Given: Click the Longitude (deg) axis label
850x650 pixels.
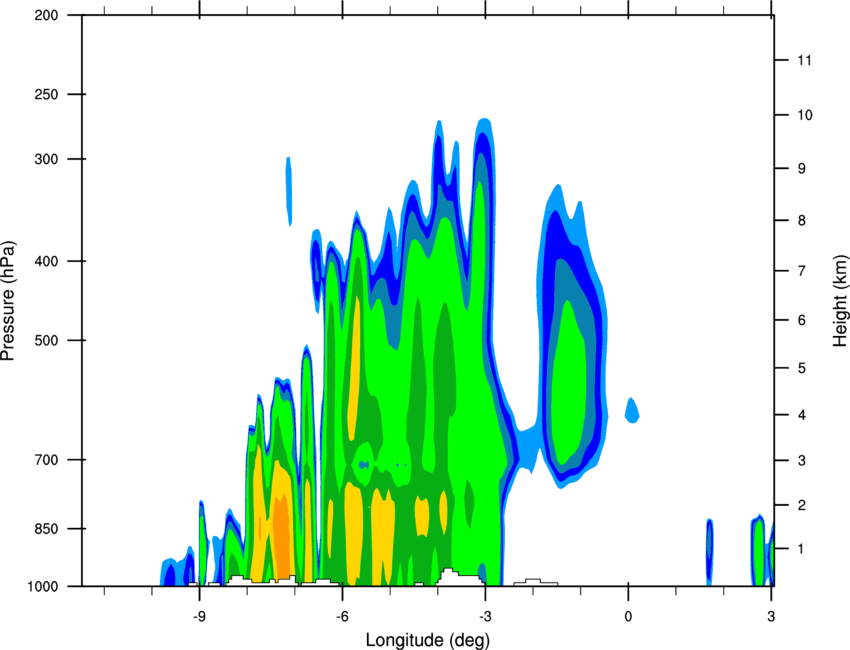Looking at the screenshot, I should pos(428,640).
